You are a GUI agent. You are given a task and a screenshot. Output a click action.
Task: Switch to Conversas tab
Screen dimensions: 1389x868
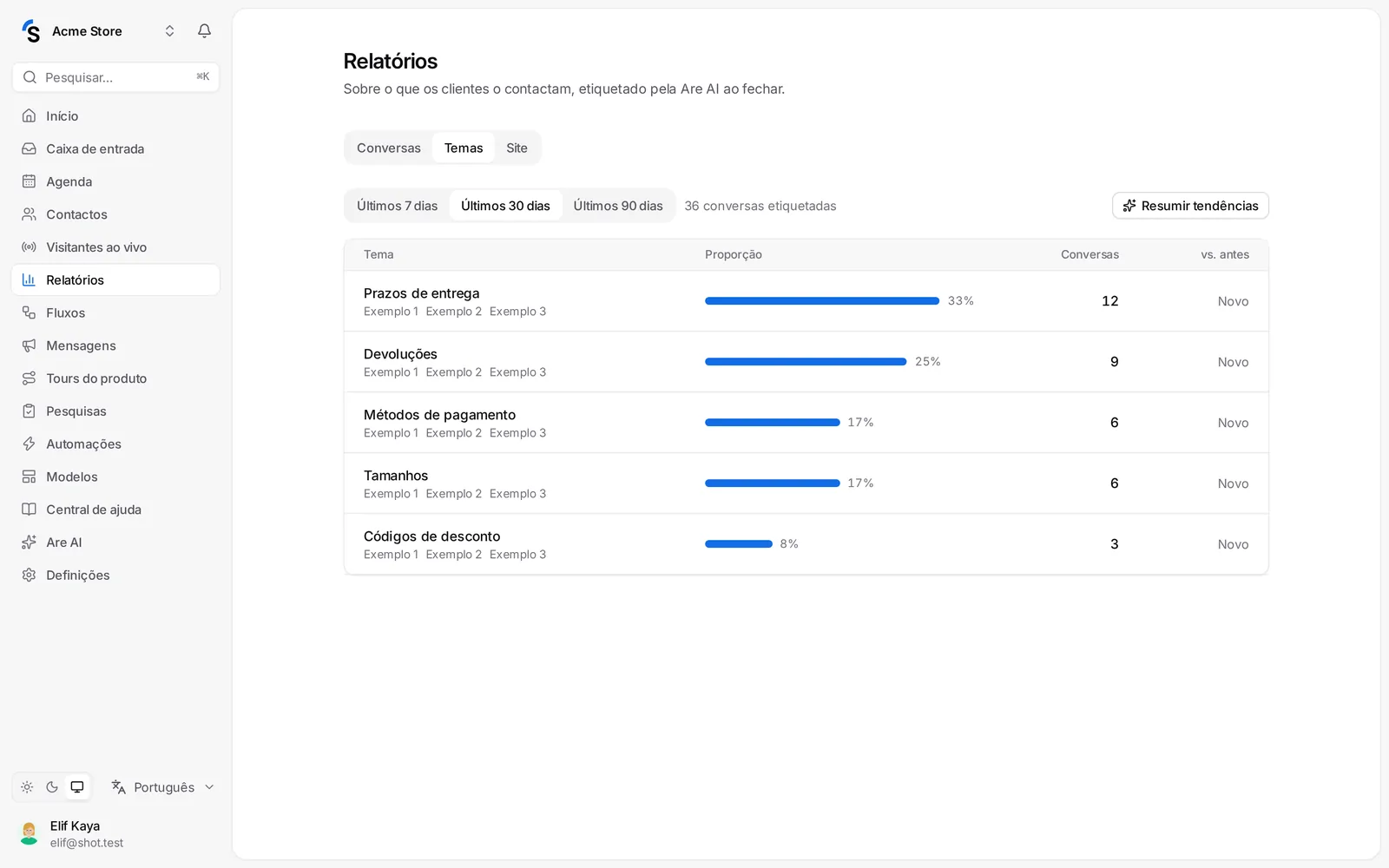coord(389,148)
